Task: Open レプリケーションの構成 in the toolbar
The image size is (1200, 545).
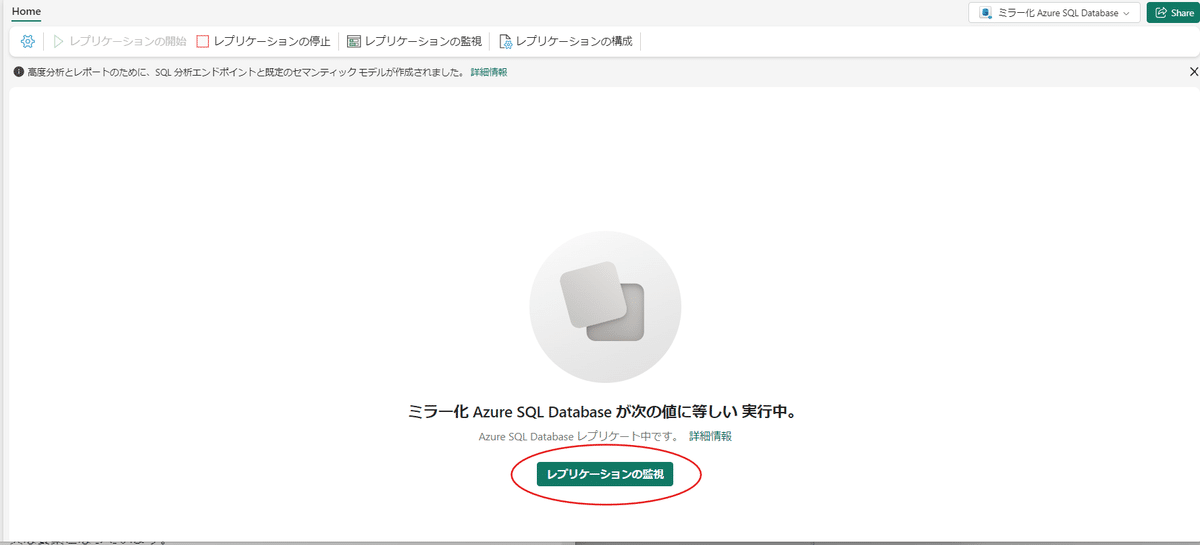Action: 566,42
